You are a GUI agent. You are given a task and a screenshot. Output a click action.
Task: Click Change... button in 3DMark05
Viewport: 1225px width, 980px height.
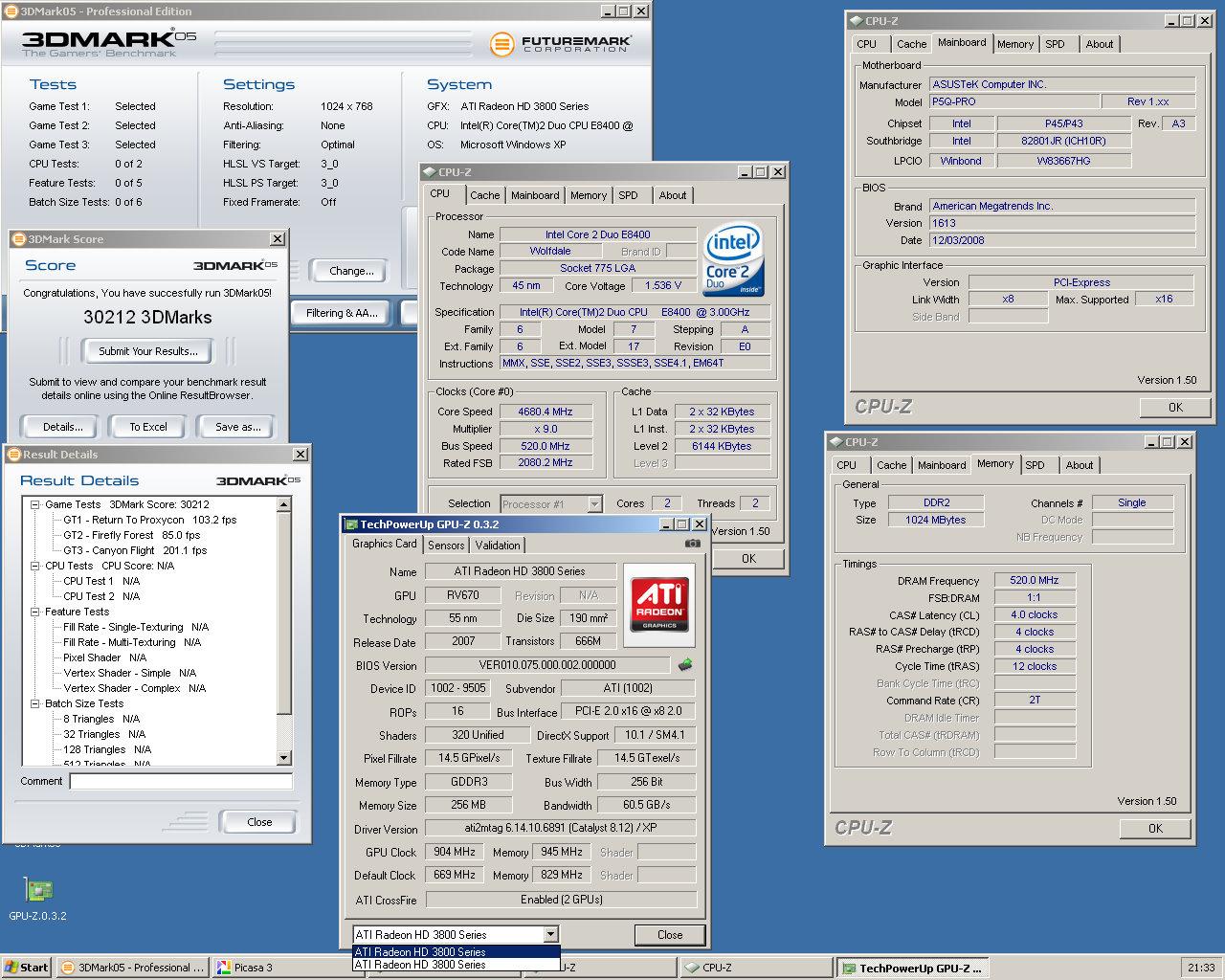coord(351,271)
